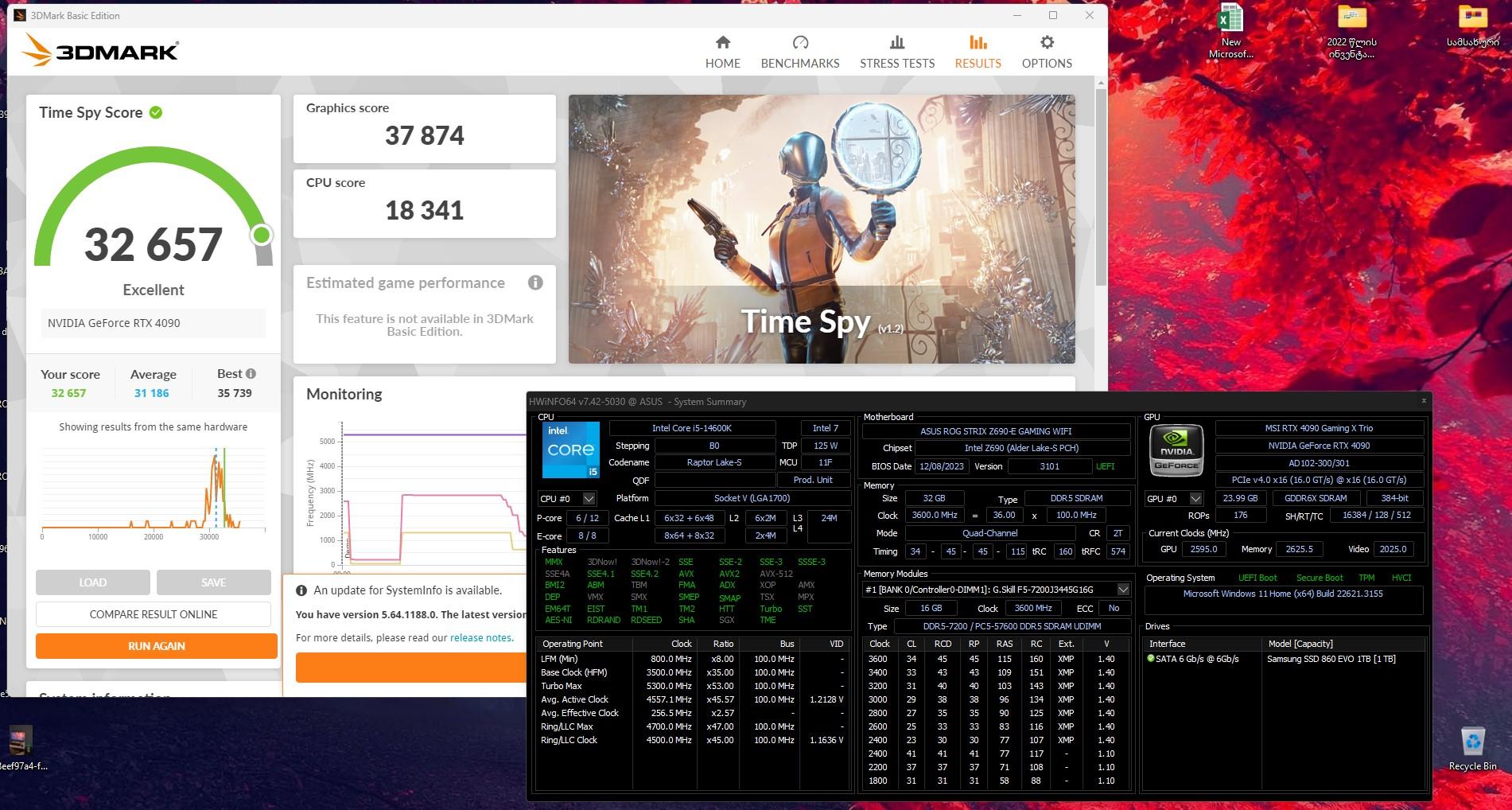
Task: Click COMPARE RESULT ONLINE button
Action: coord(154,614)
